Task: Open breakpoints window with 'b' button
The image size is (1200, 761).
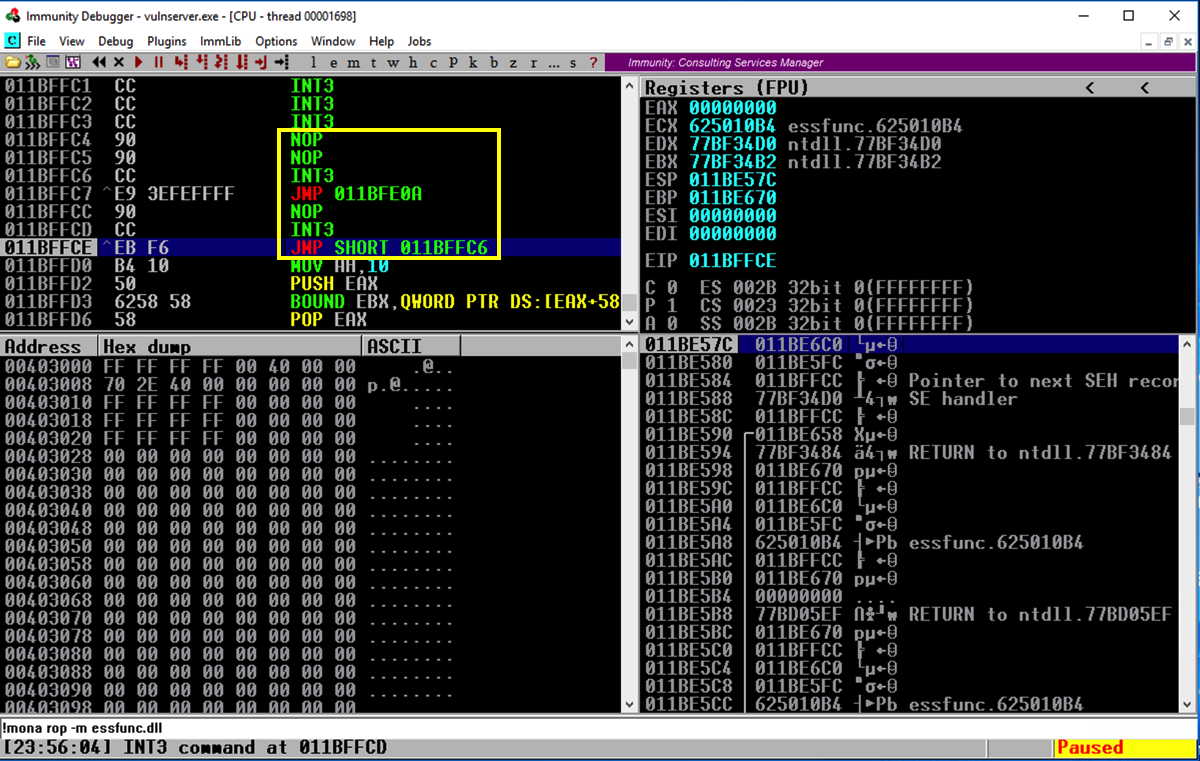Action: 494,62
